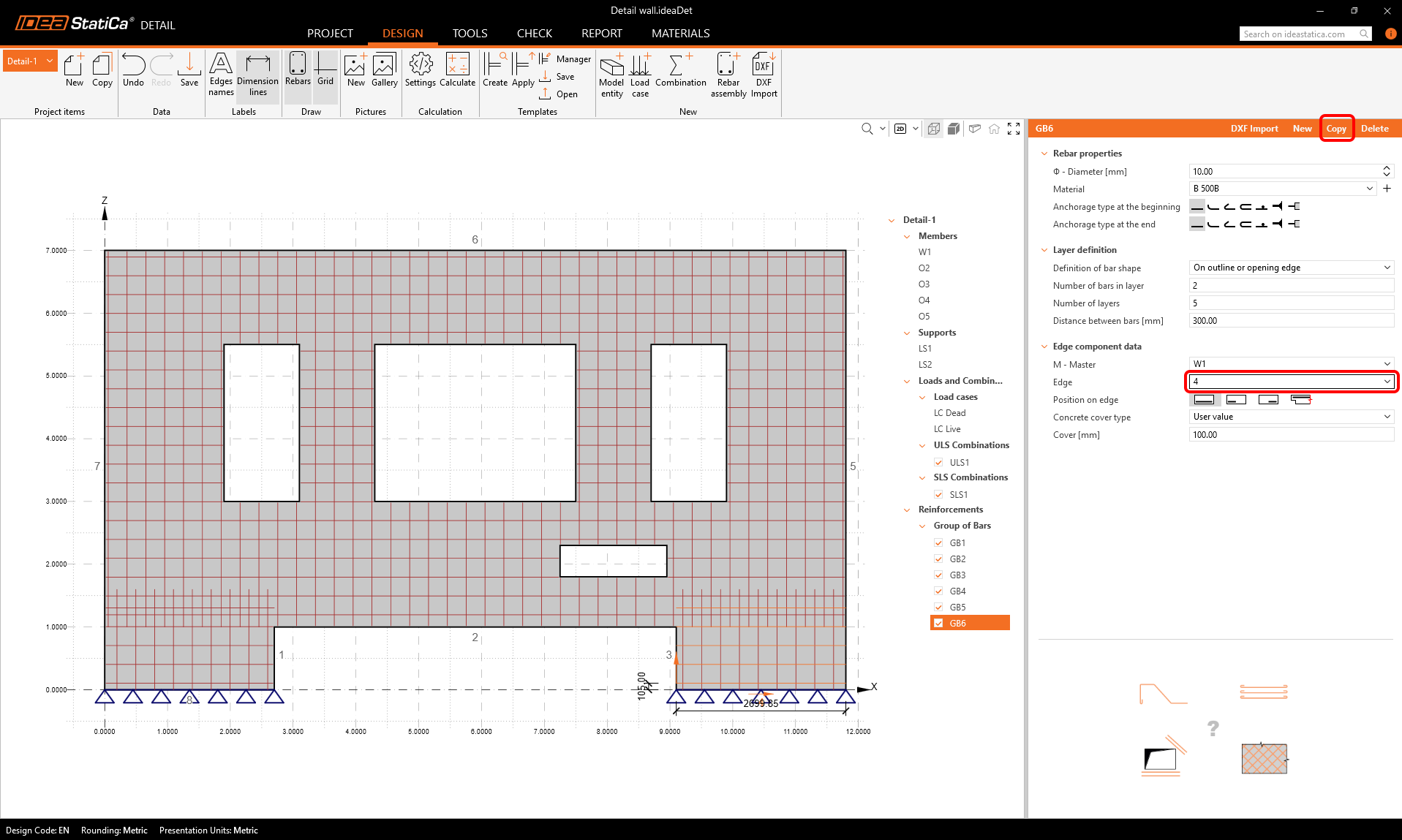Switch to the CHECK tab
Image resolution: width=1402 pixels, height=840 pixels.
pyautogui.click(x=534, y=34)
